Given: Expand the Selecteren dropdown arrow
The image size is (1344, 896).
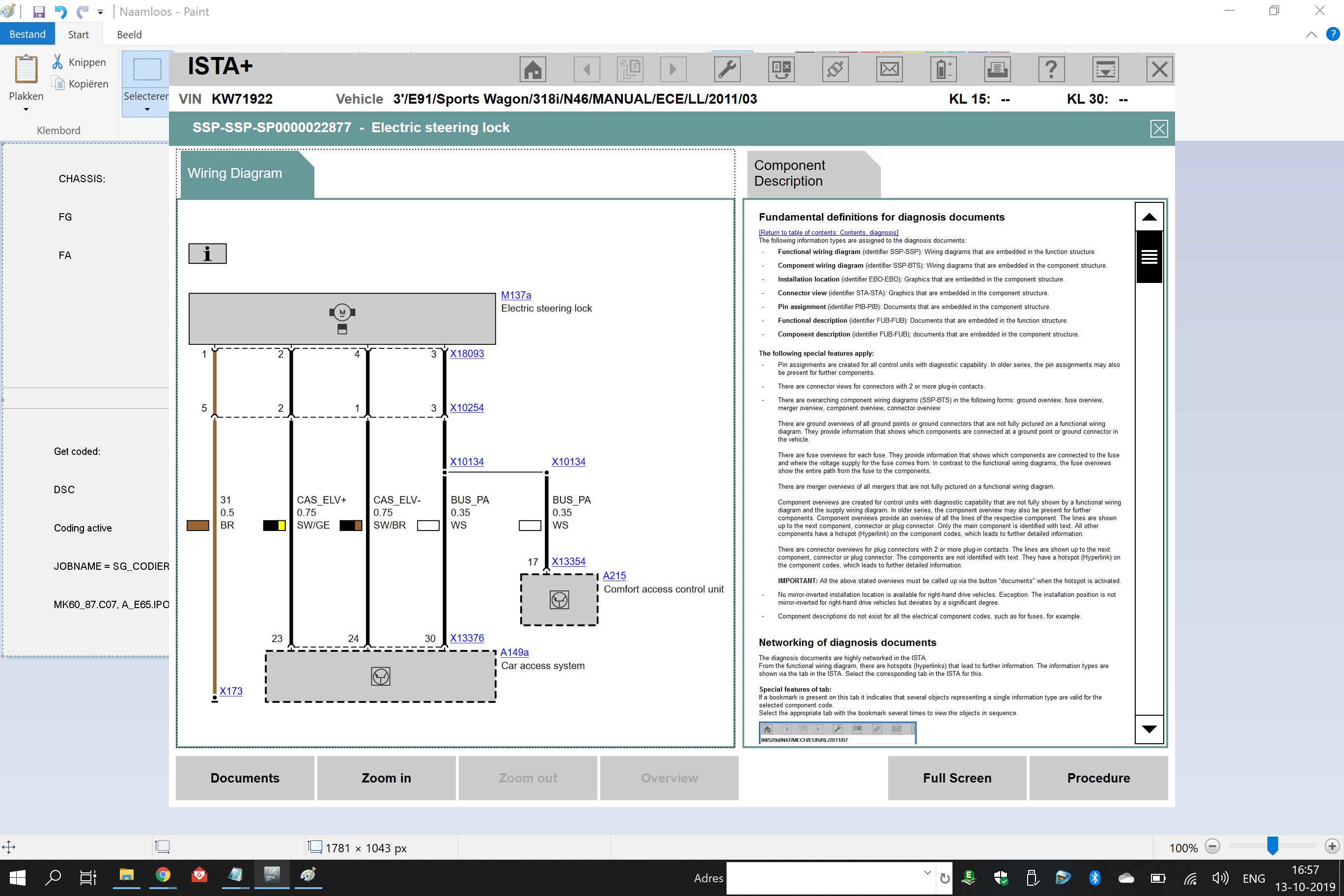Looking at the screenshot, I should (147, 109).
